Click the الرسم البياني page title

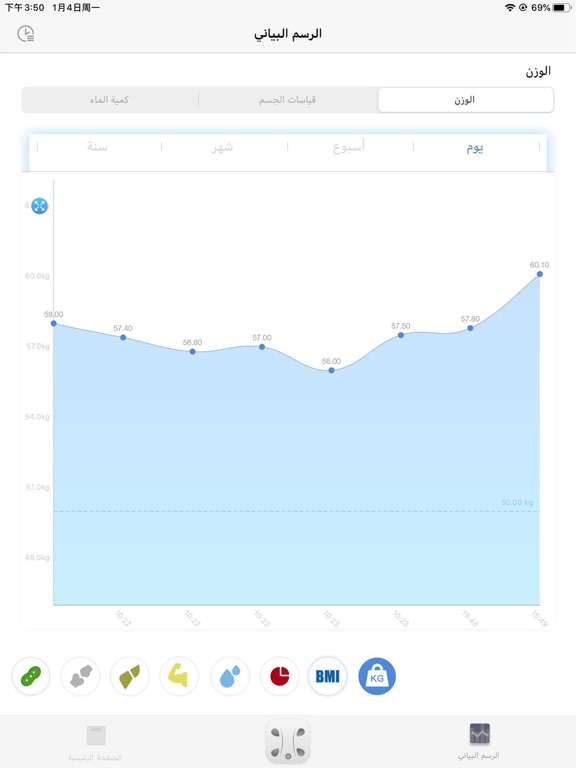point(288,34)
